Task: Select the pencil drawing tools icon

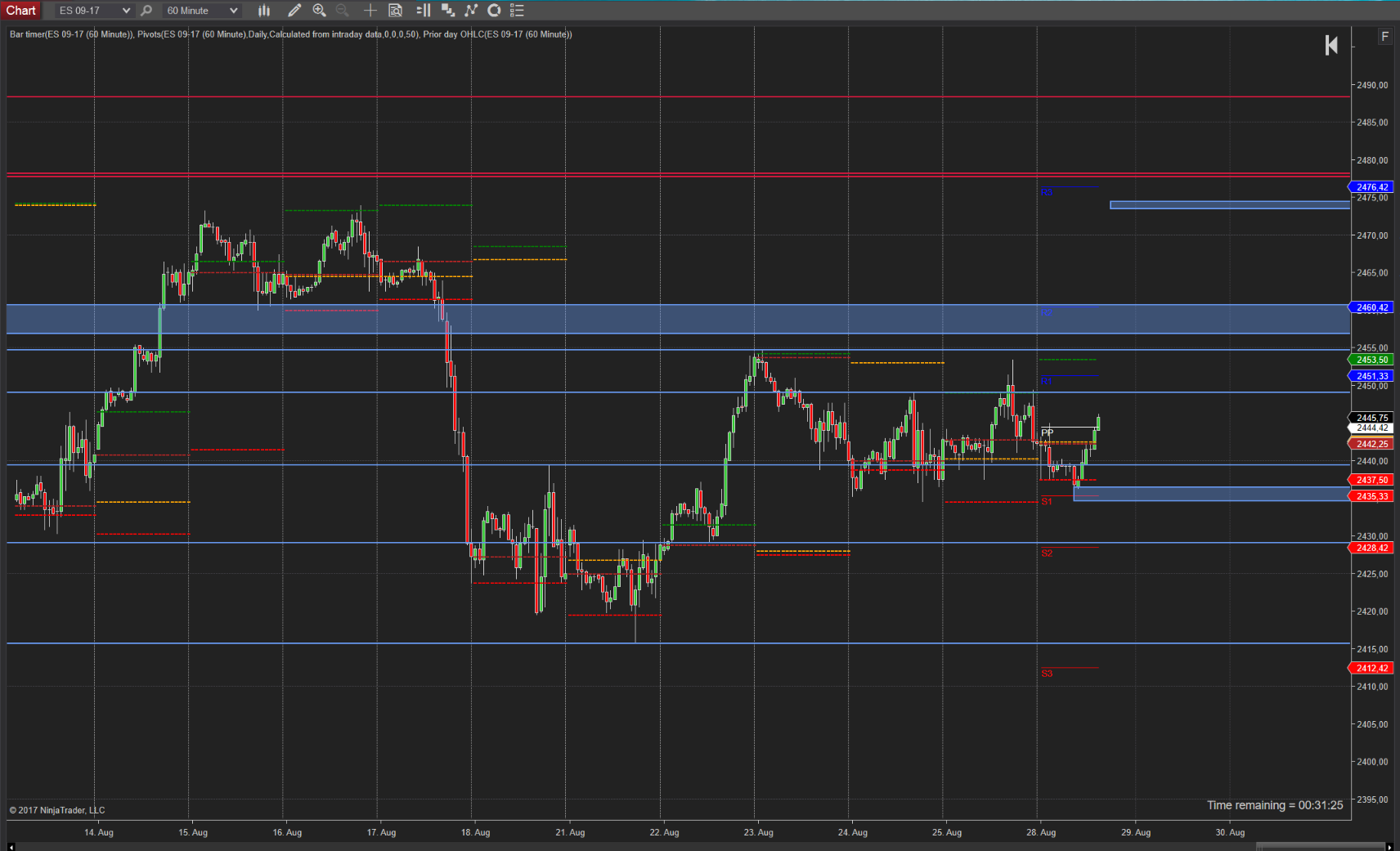Action: tap(294, 11)
